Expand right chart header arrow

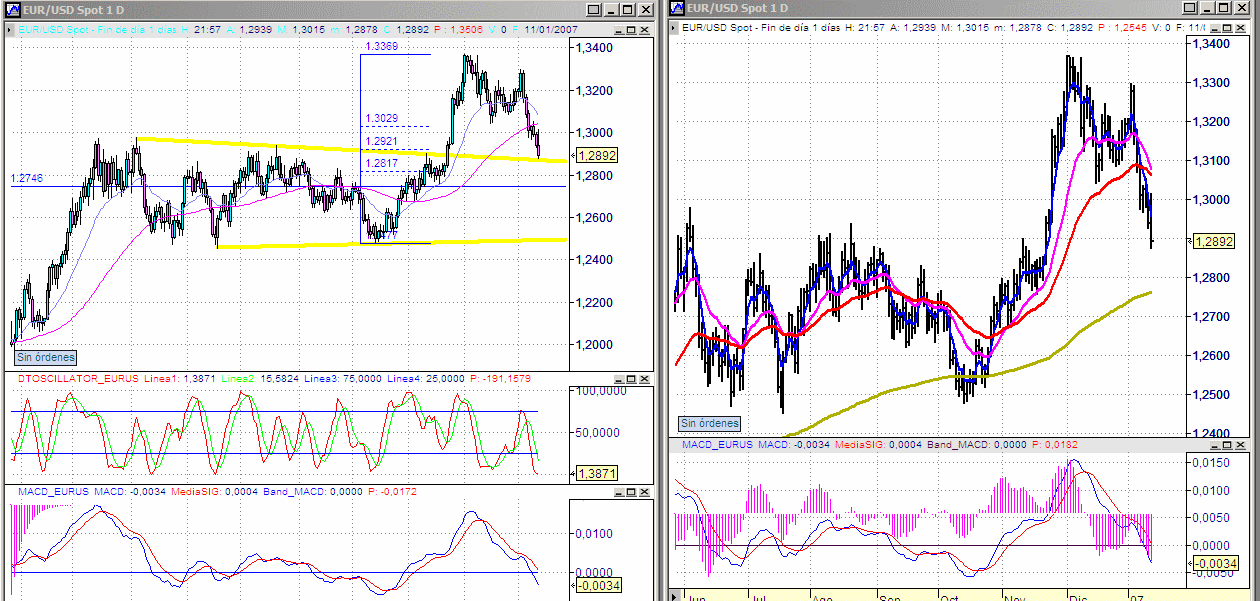click(673, 28)
